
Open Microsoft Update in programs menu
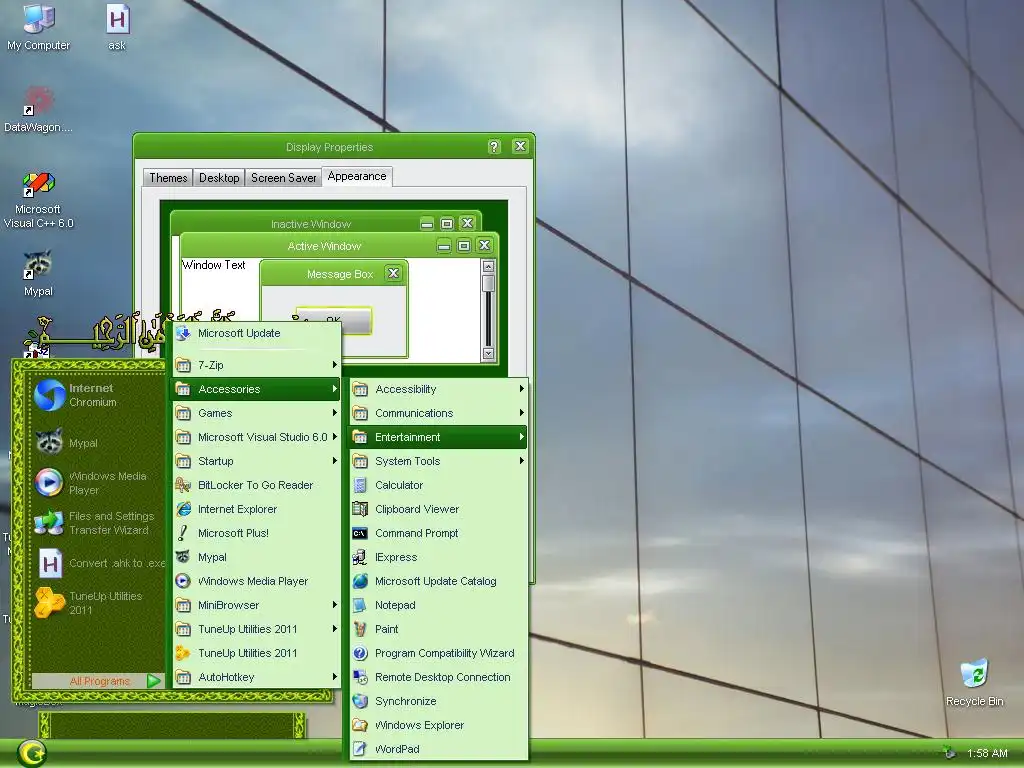[x=256, y=333]
